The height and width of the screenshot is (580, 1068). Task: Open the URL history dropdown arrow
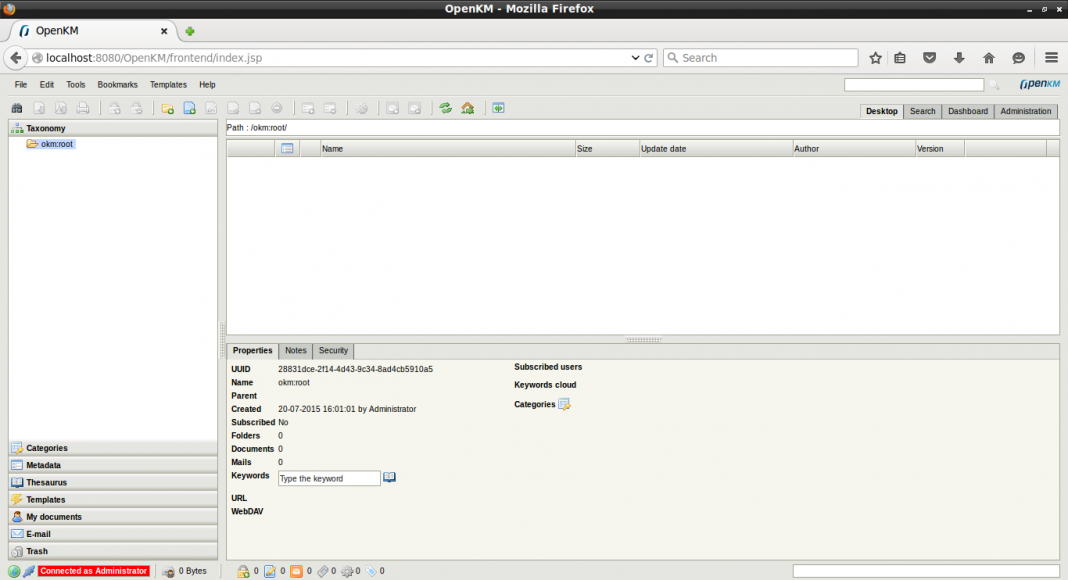tap(635, 58)
